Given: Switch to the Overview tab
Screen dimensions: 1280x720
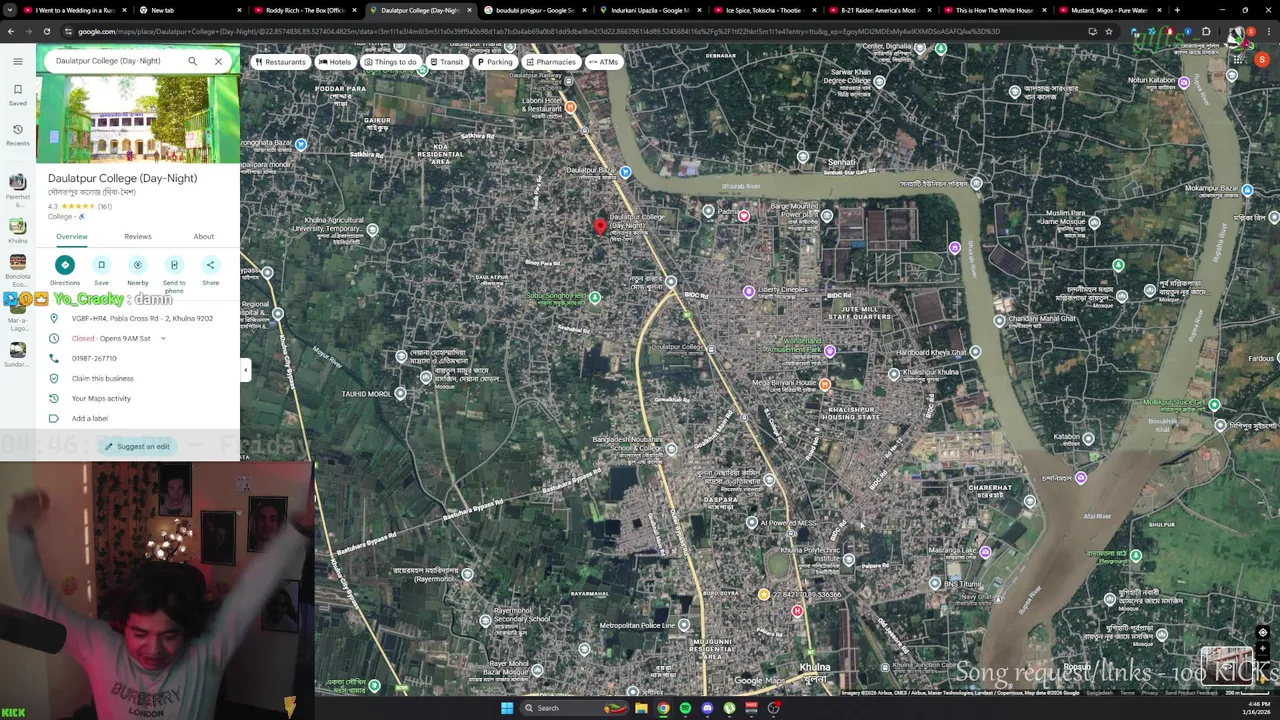Looking at the screenshot, I should tap(72, 237).
